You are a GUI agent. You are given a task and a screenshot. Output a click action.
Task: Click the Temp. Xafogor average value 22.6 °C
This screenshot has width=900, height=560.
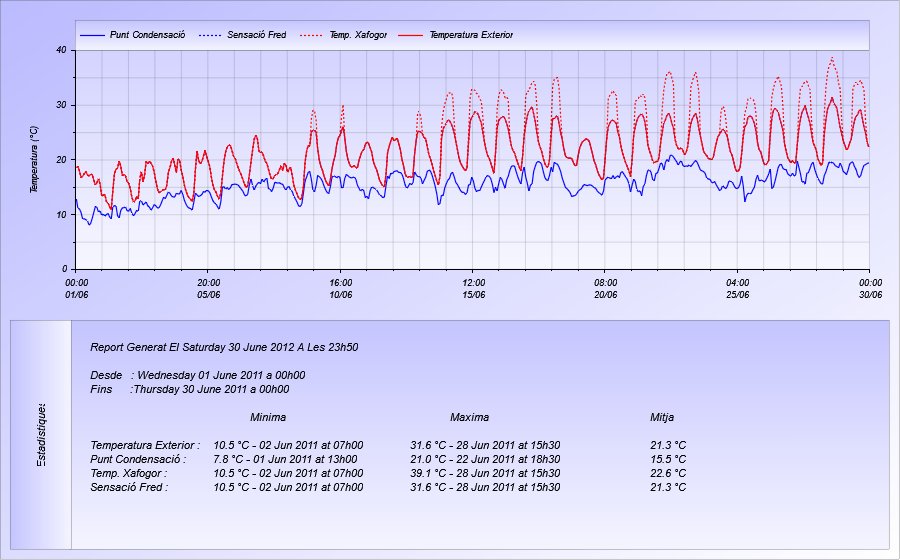click(667, 473)
